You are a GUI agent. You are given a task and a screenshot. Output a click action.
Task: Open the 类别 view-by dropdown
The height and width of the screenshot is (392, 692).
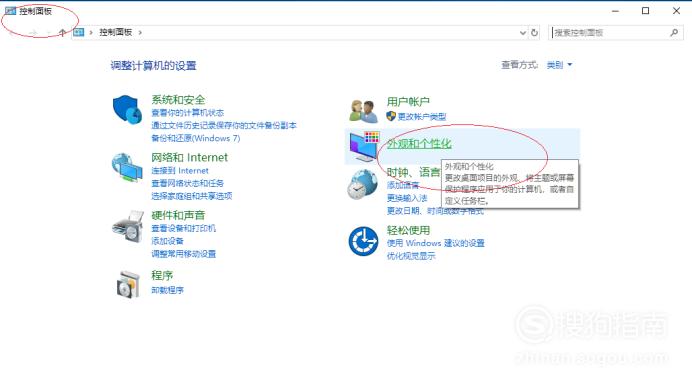[559, 65]
